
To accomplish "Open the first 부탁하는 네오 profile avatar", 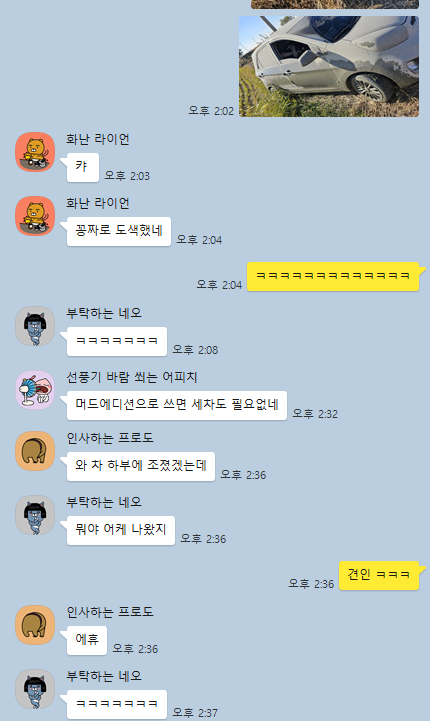I will pos(35,326).
